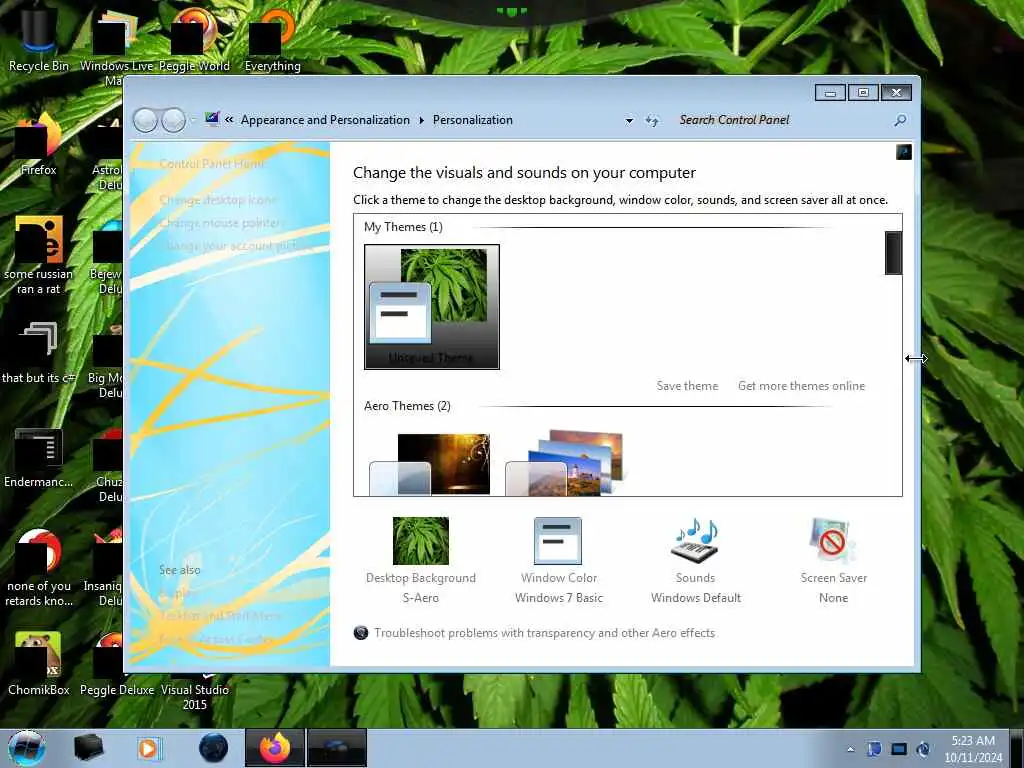
Task: Switch to the Firefox taskbar button
Action: (275, 748)
